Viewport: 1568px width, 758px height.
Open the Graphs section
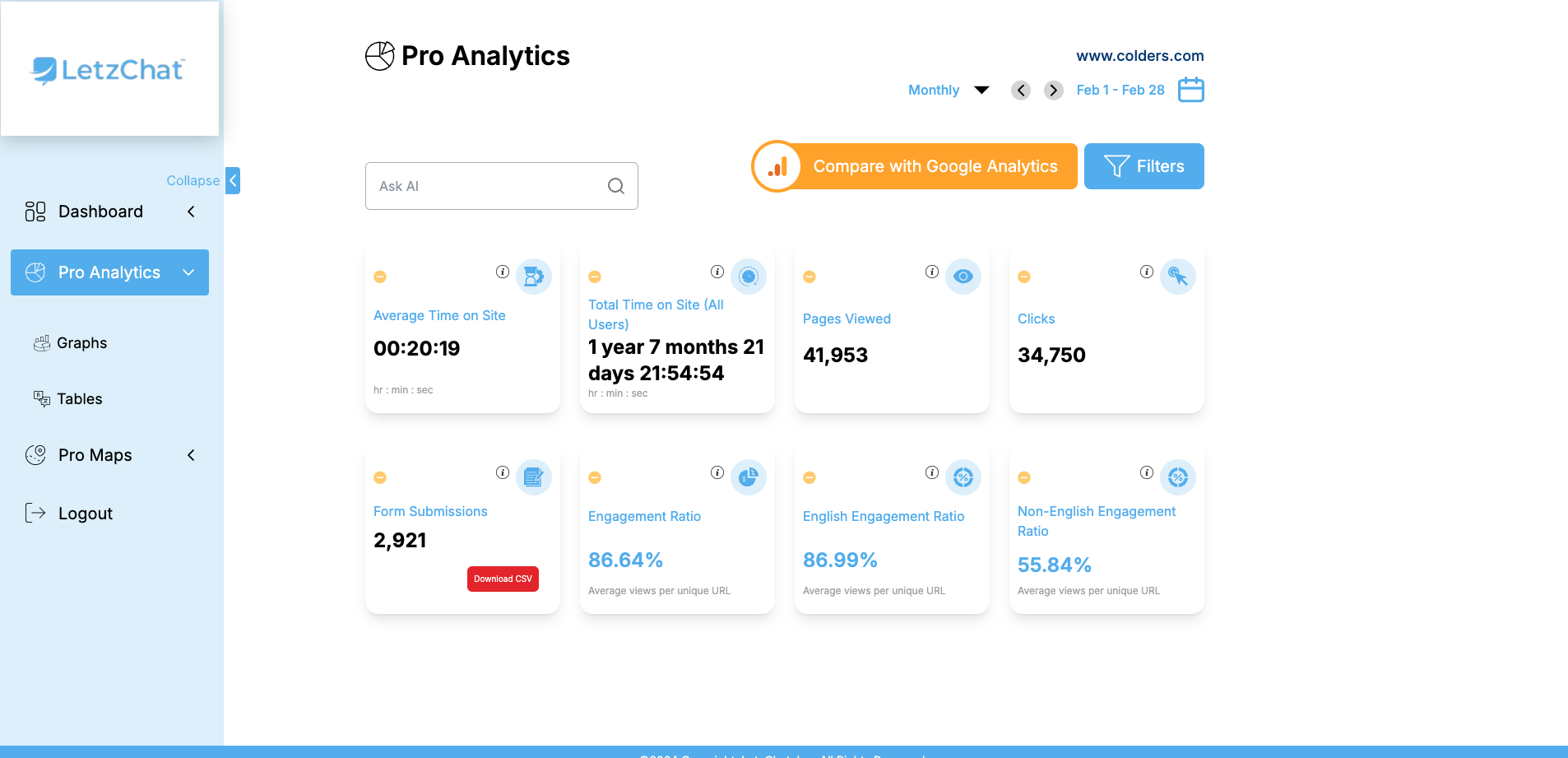[82, 342]
